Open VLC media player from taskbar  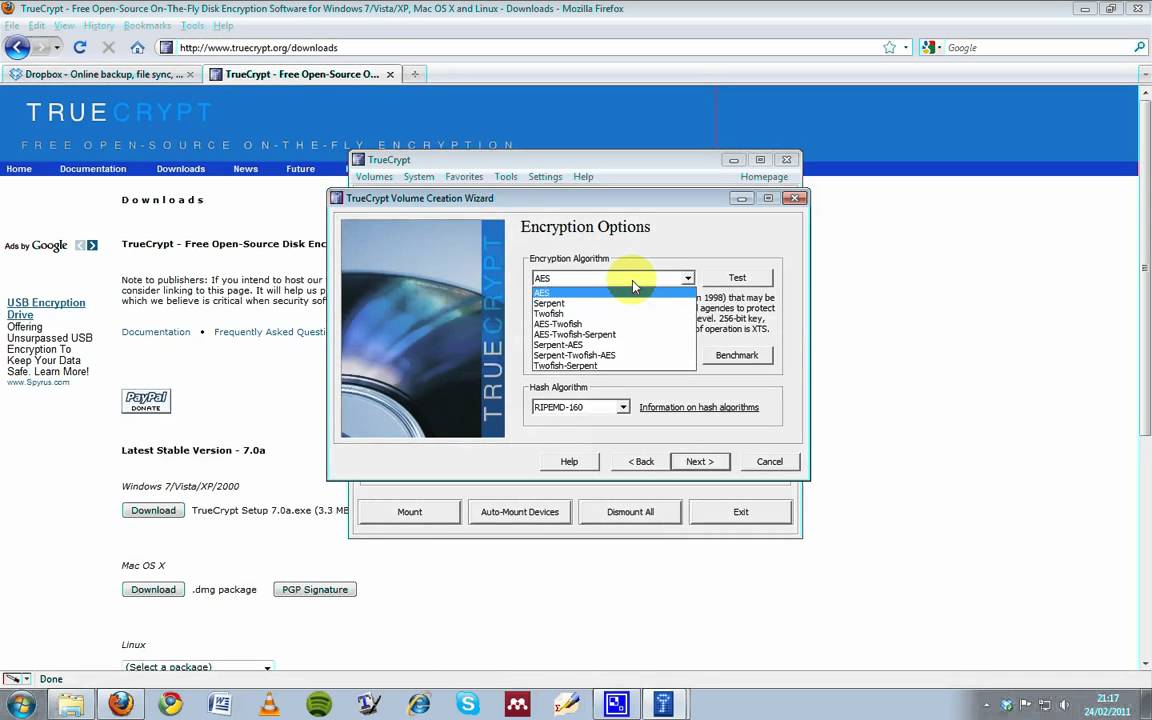tap(270, 704)
